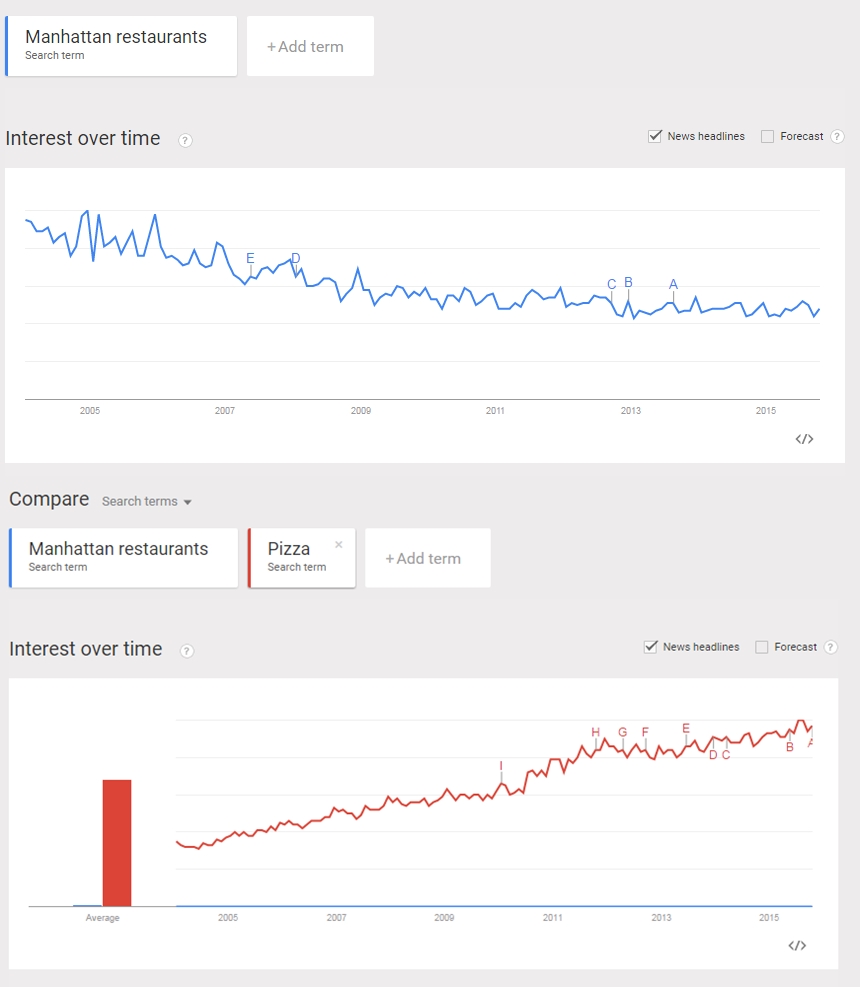Image resolution: width=860 pixels, height=987 pixels.
Task: Click top Add term box
Action: [310, 46]
